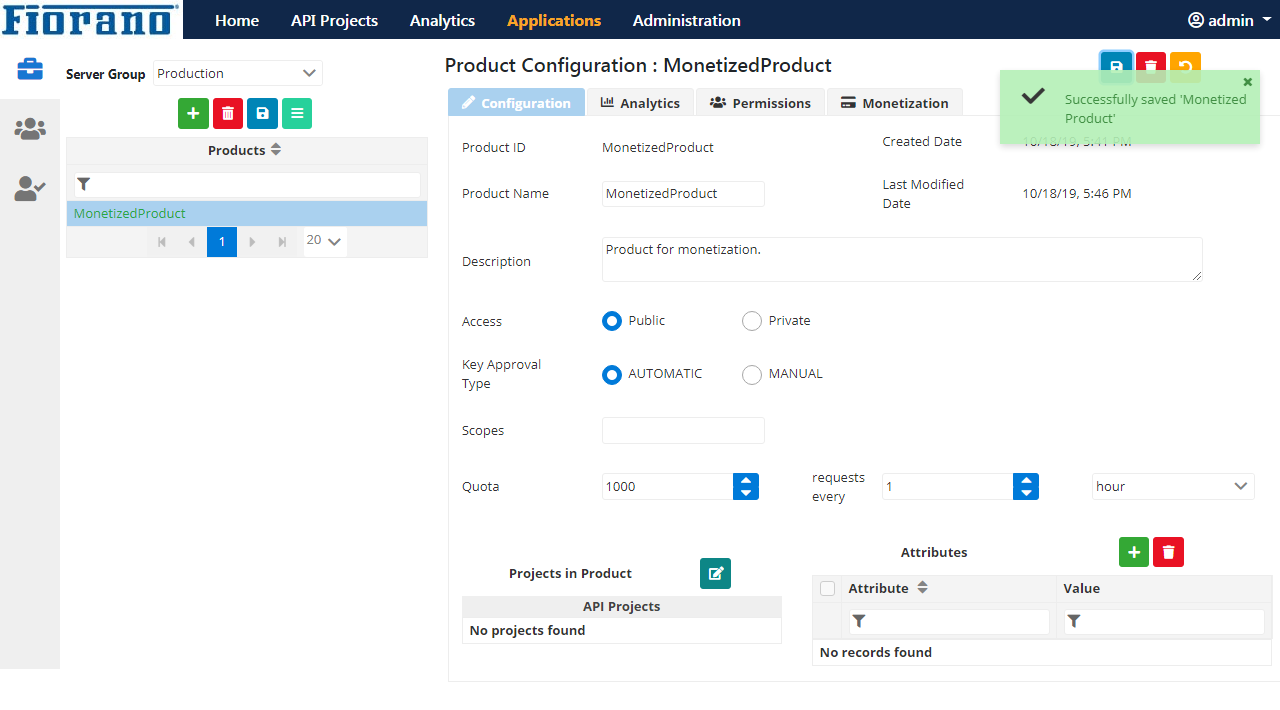This screenshot has width=1280, height=710.
Task: Delete attribute using red trash icon
Action: pyautogui.click(x=1168, y=552)
